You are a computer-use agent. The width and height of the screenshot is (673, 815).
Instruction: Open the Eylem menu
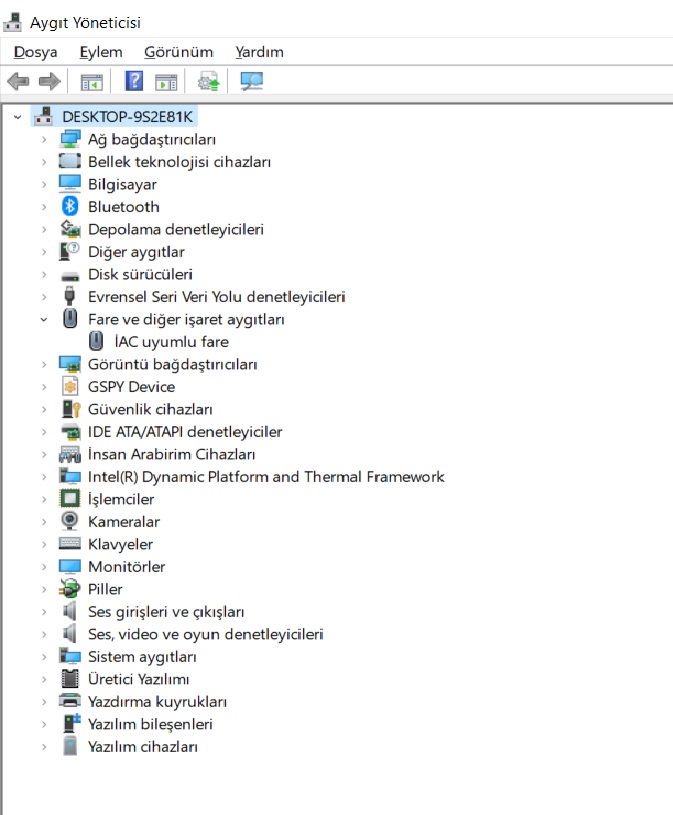101,52
